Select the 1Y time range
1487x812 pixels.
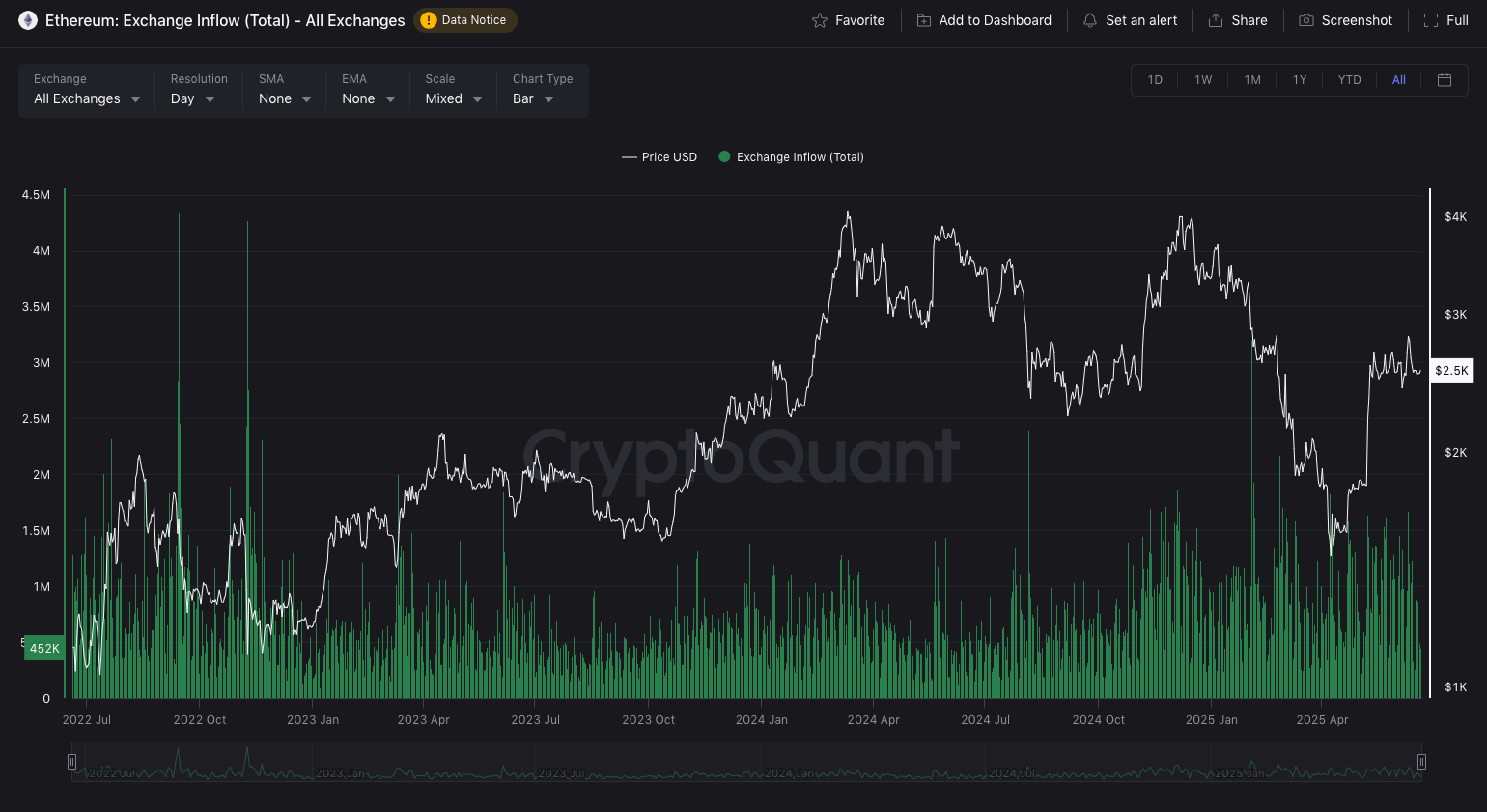pos(1300,80)
